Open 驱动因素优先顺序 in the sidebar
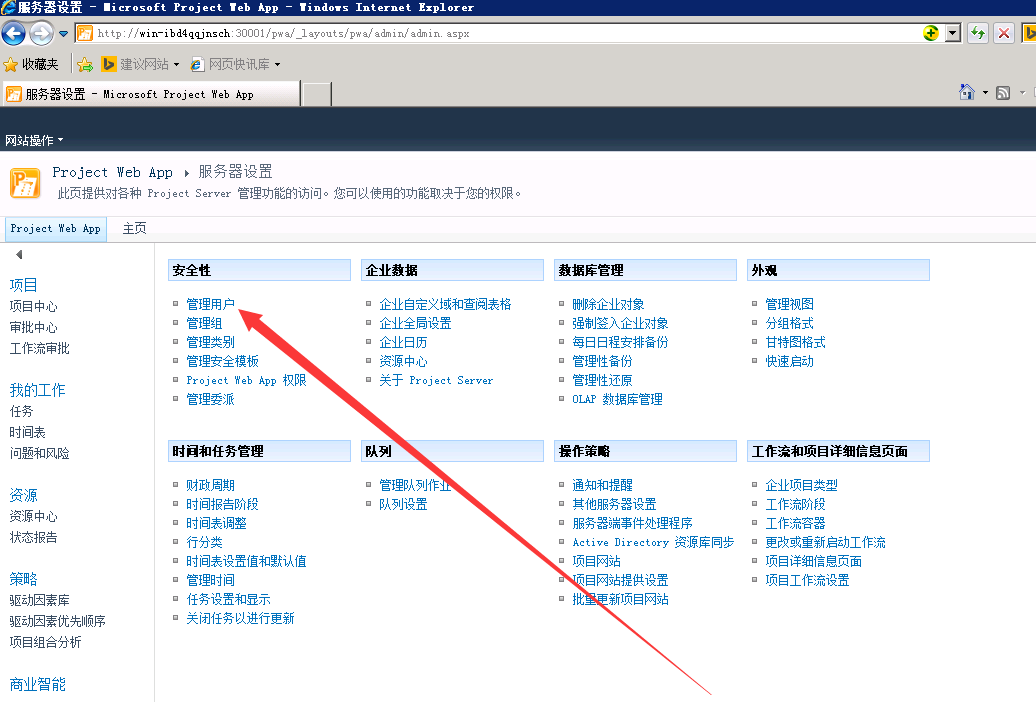This screenshot has width=1036, height=702. 57,621
